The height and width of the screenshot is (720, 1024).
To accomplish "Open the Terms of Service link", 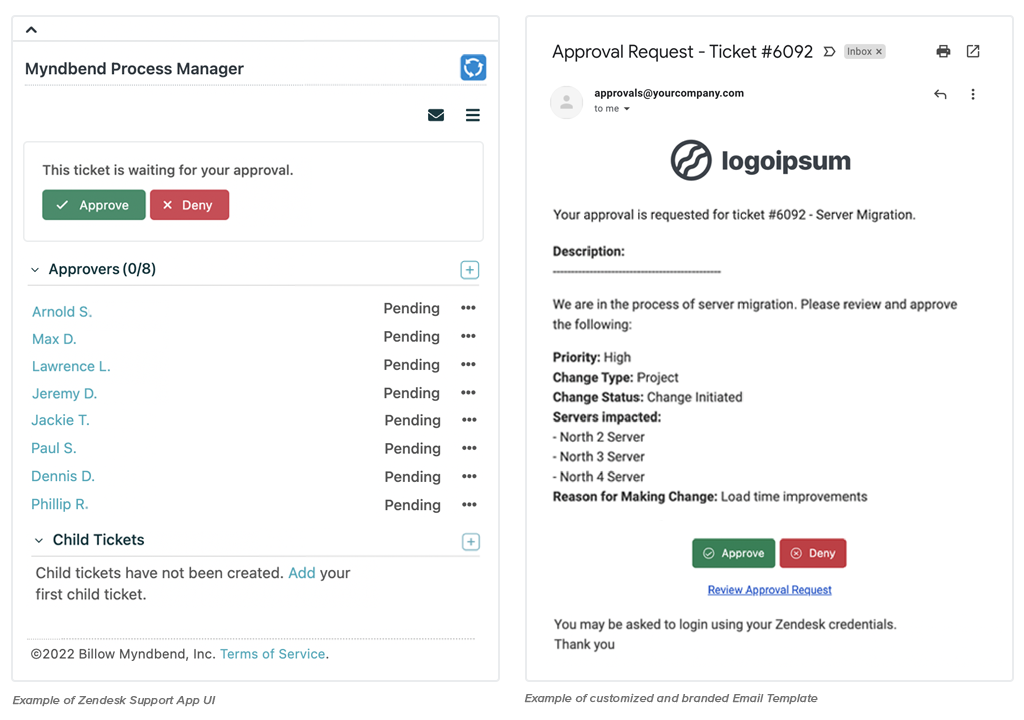I will point(272,654).
